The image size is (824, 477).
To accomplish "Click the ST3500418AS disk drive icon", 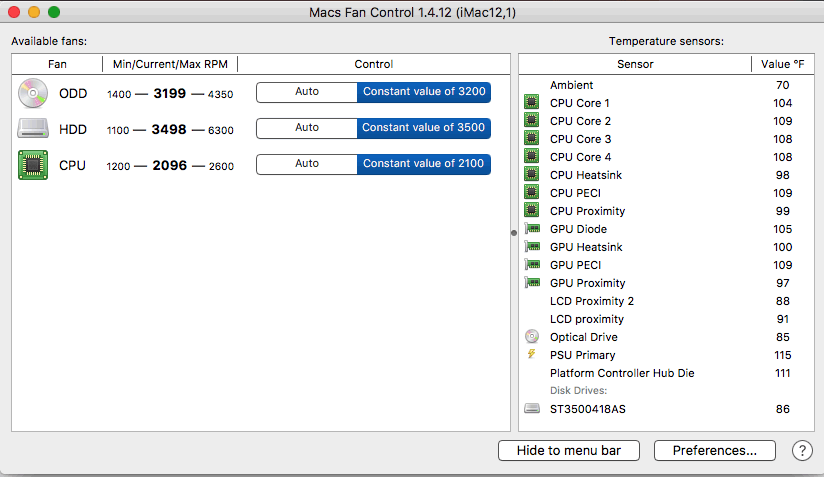I will tap(532, 408).
